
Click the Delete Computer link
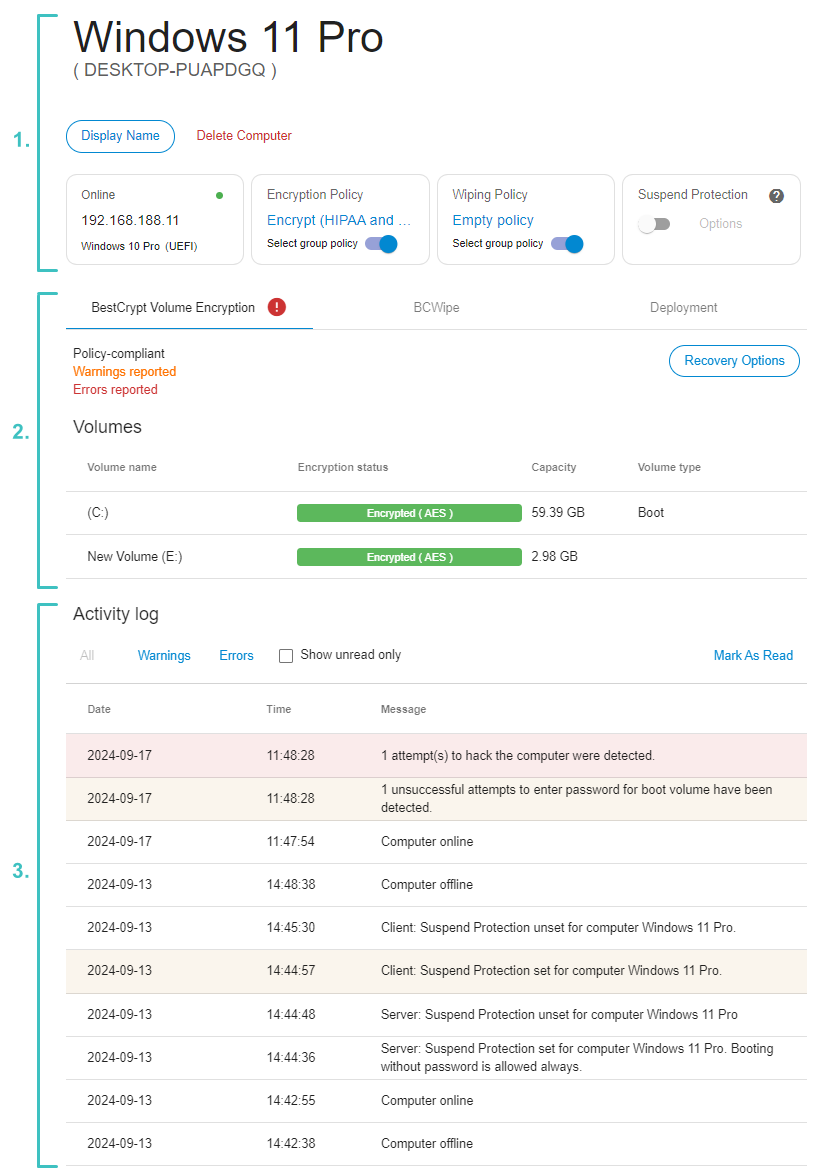click(x=244, y=136)
